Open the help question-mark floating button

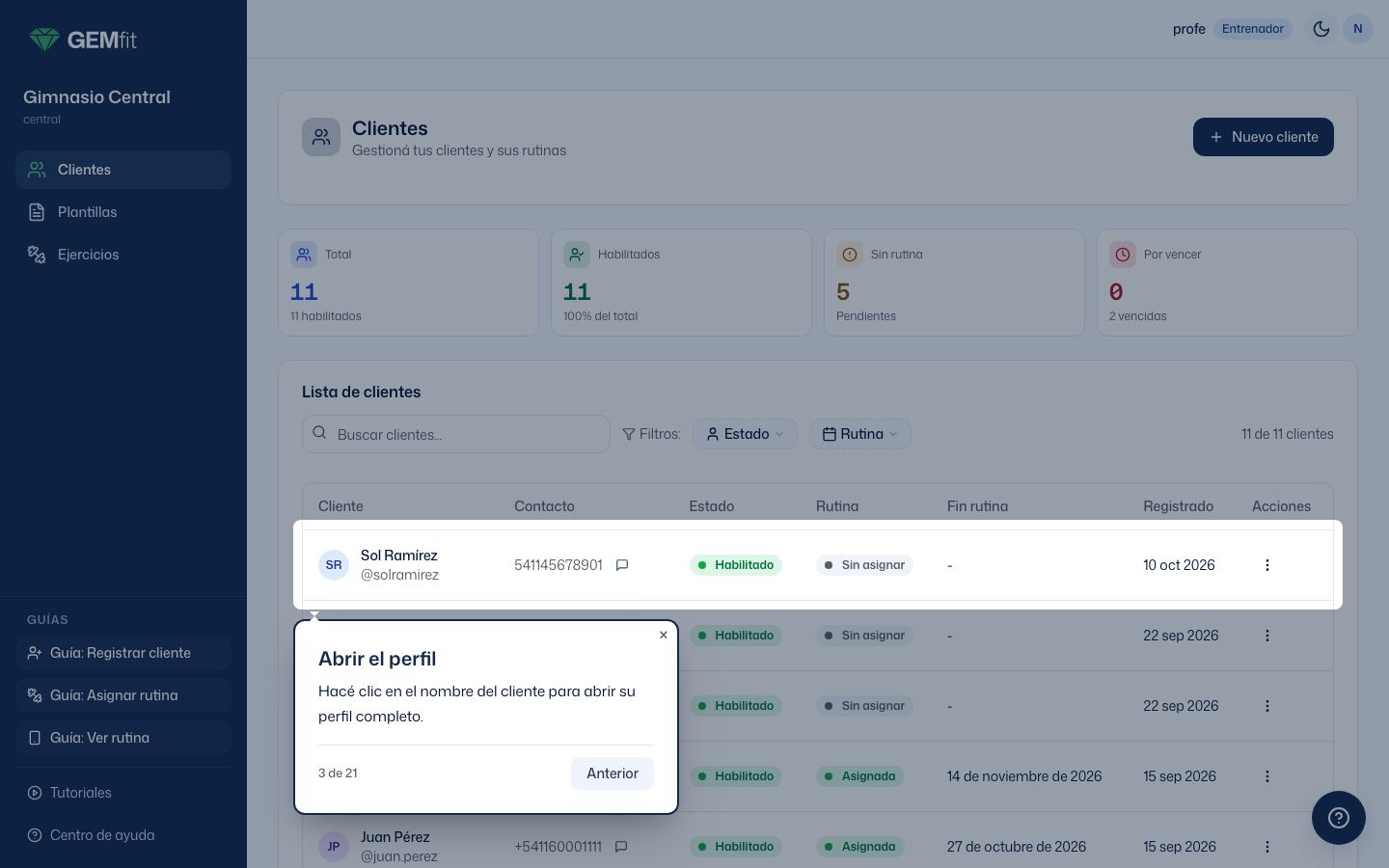tap(1339, 818)
